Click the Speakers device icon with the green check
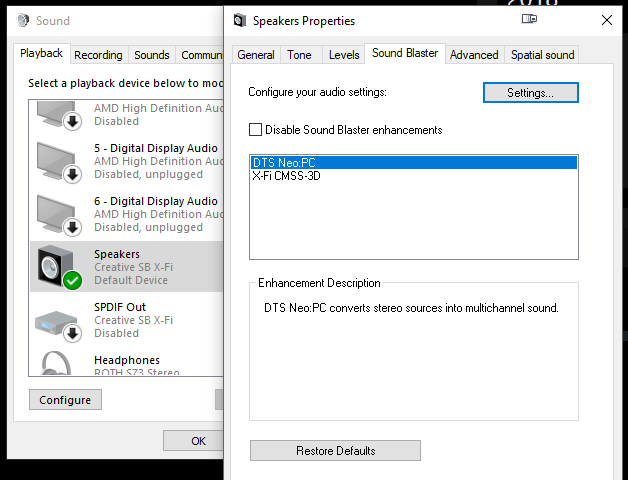The height and width of the screenshot is (480, 628). pos(59,267)
